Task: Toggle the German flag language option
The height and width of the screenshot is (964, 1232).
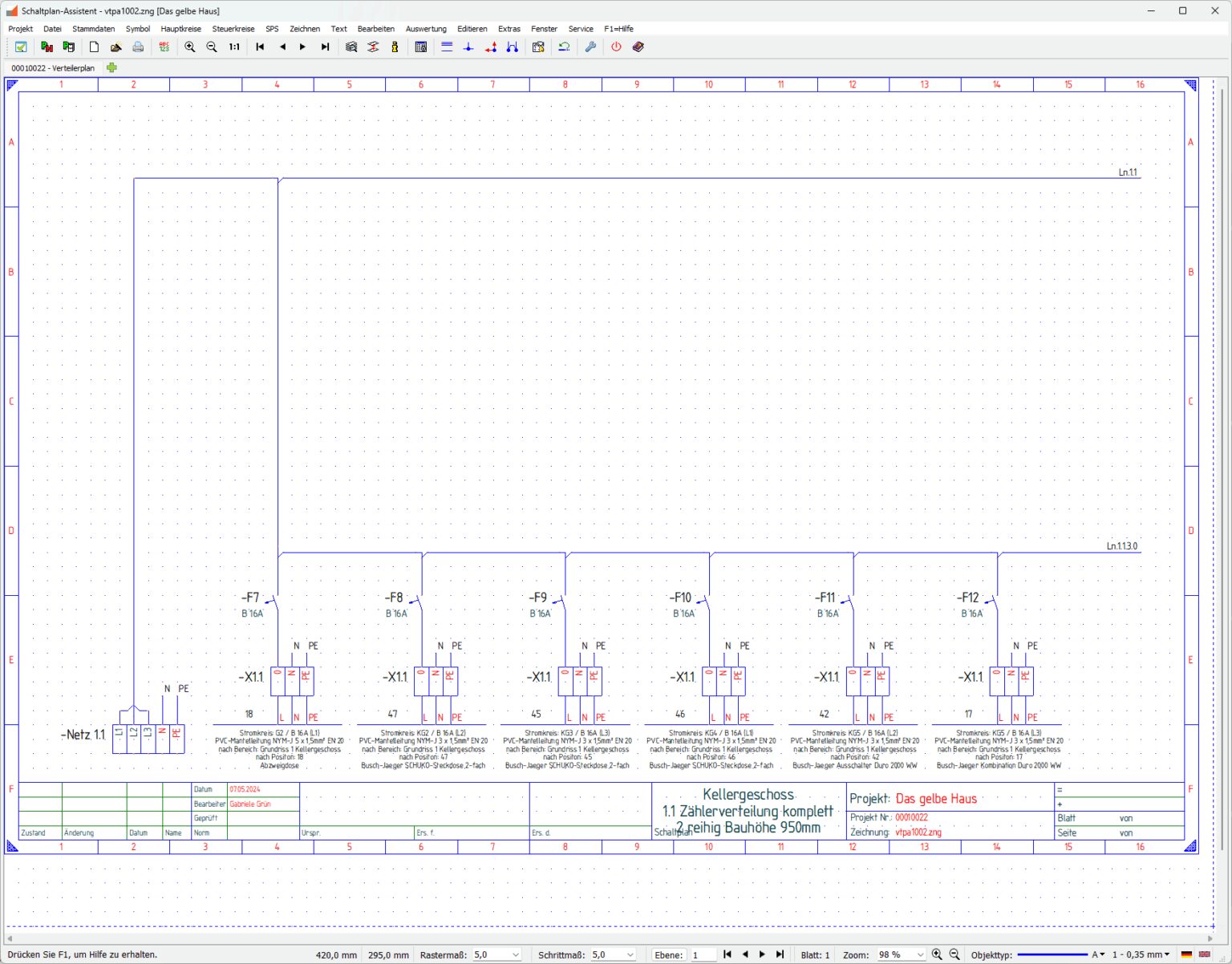Action: point(1187,954)
